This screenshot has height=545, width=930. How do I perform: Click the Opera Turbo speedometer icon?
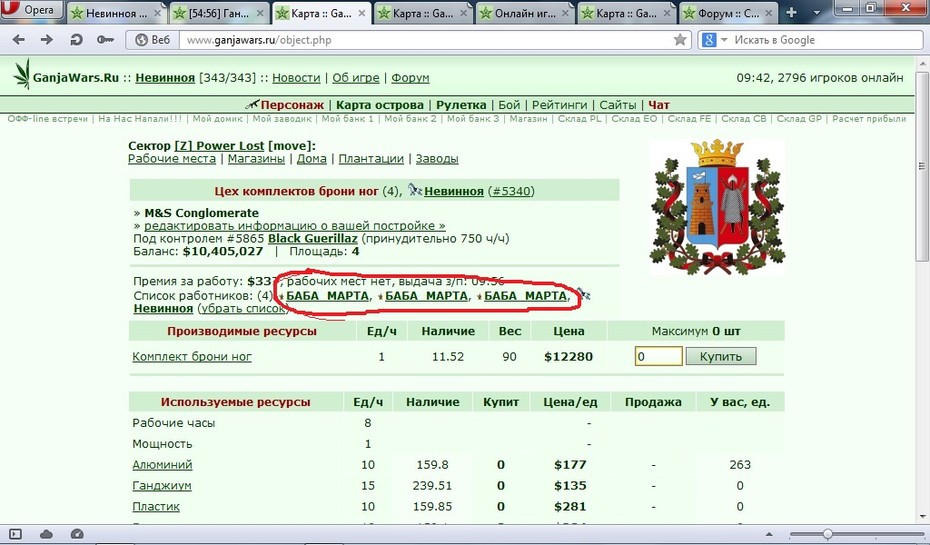point(77,534)
